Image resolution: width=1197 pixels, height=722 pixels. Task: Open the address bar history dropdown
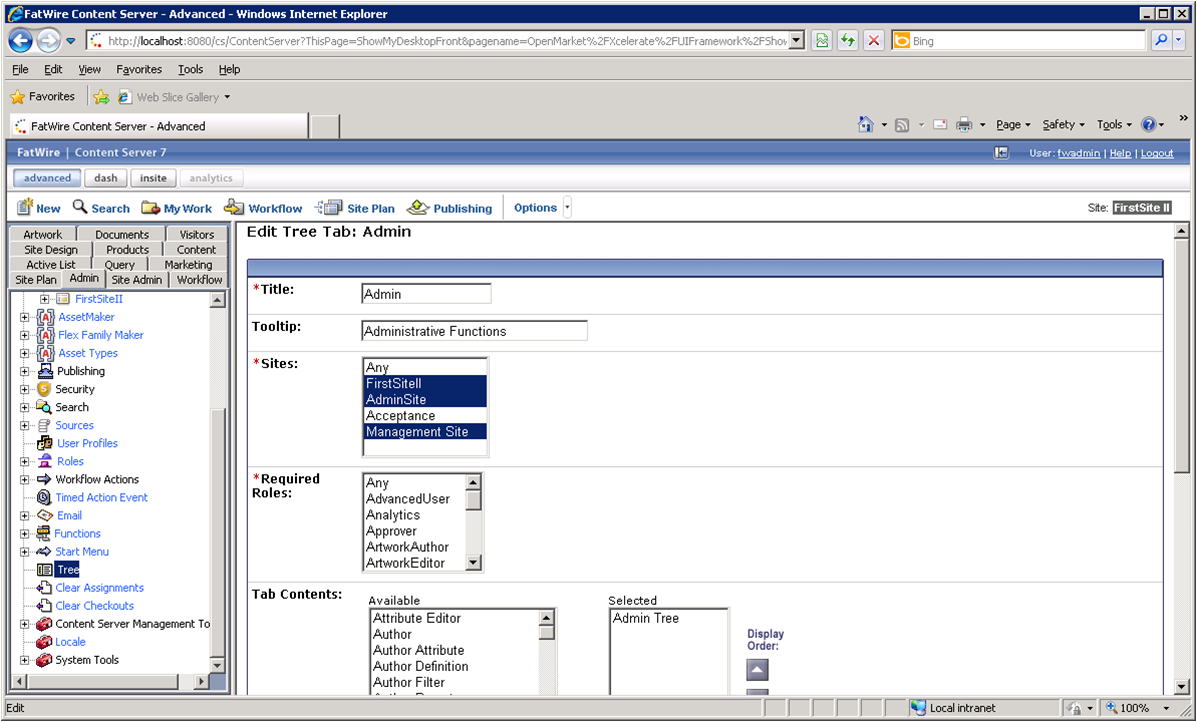(x=797, y=40)
